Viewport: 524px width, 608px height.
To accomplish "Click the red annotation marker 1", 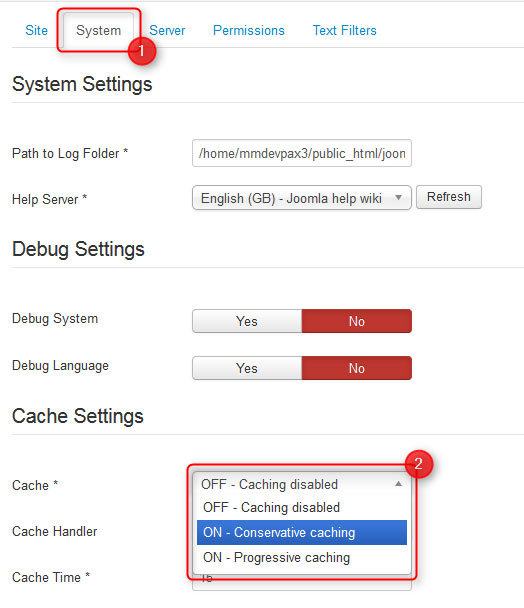I will (142, 51).
